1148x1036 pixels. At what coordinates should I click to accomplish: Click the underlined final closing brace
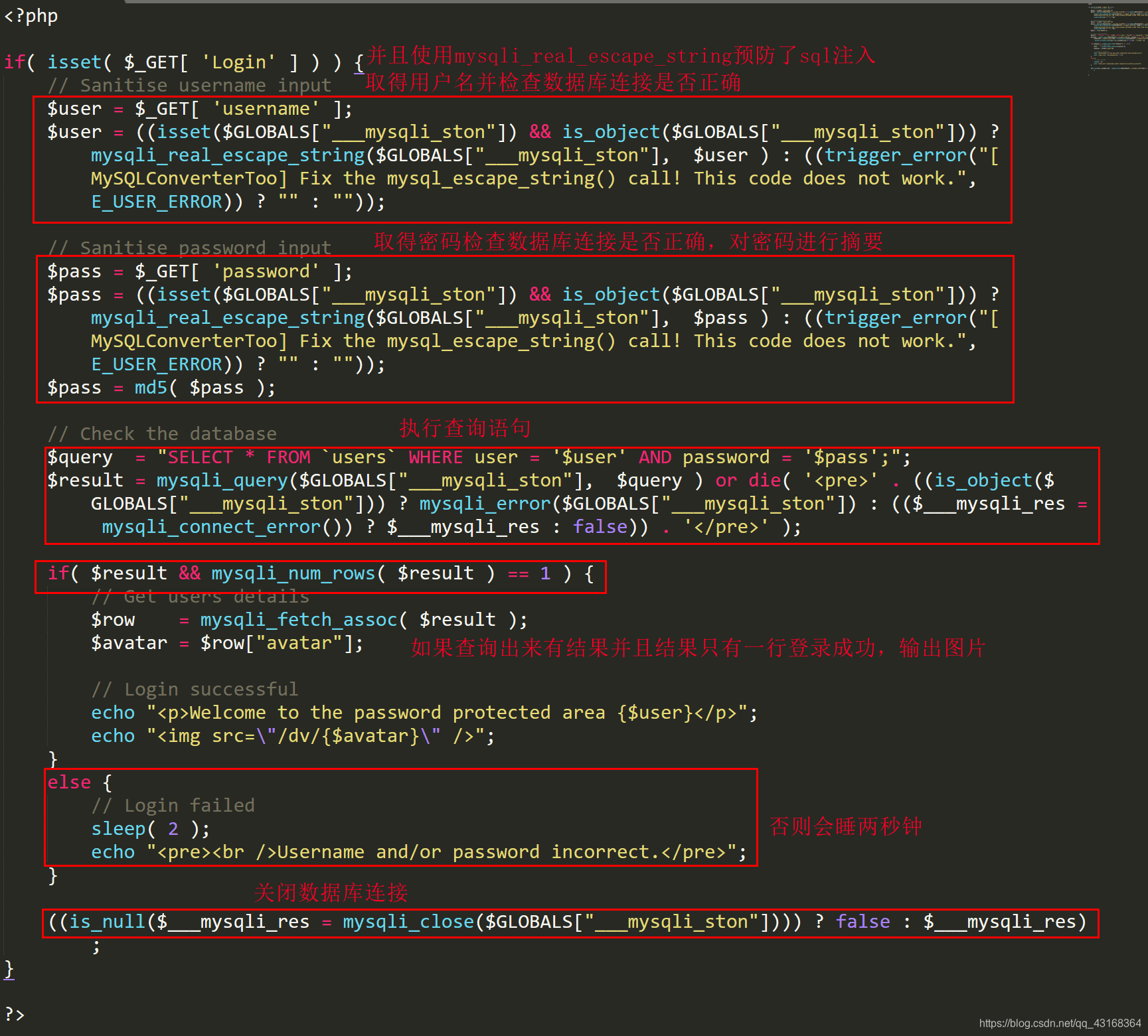click(x=9, y=969)
